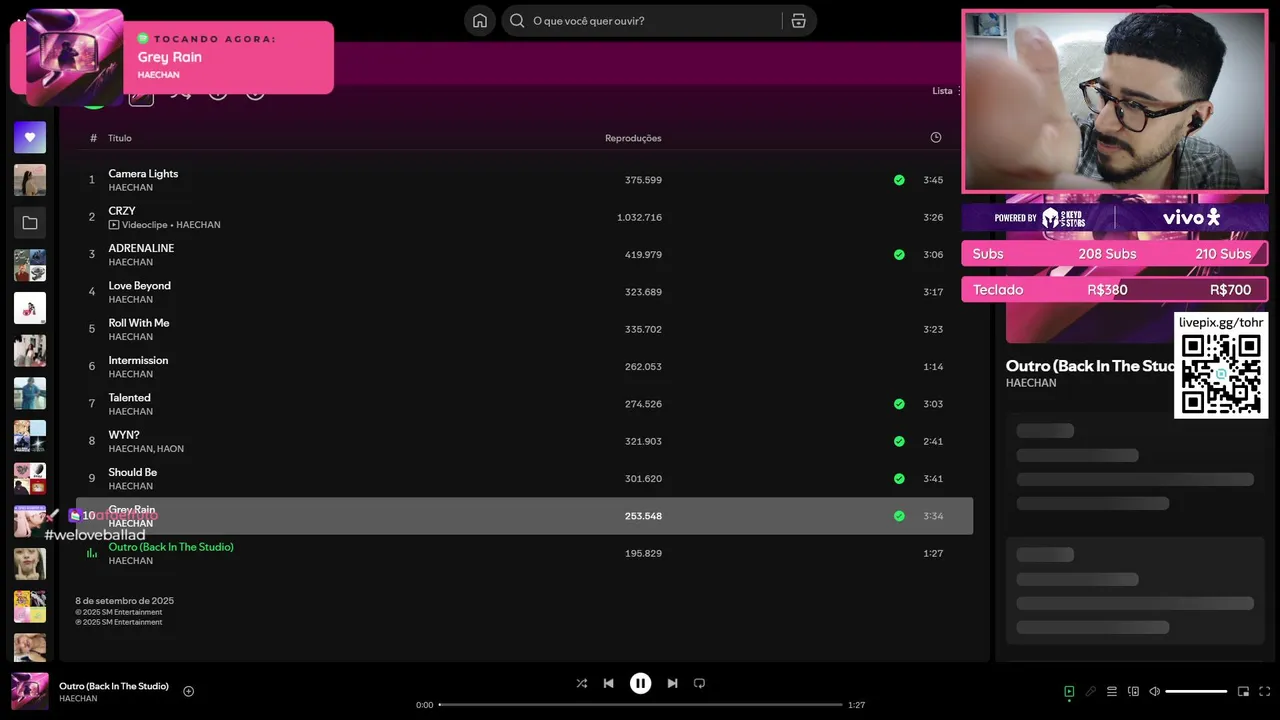The image size is (1280, 720).
Task: Open the mini player icon
Action: pyautogui.click(x=1244, y=691)
